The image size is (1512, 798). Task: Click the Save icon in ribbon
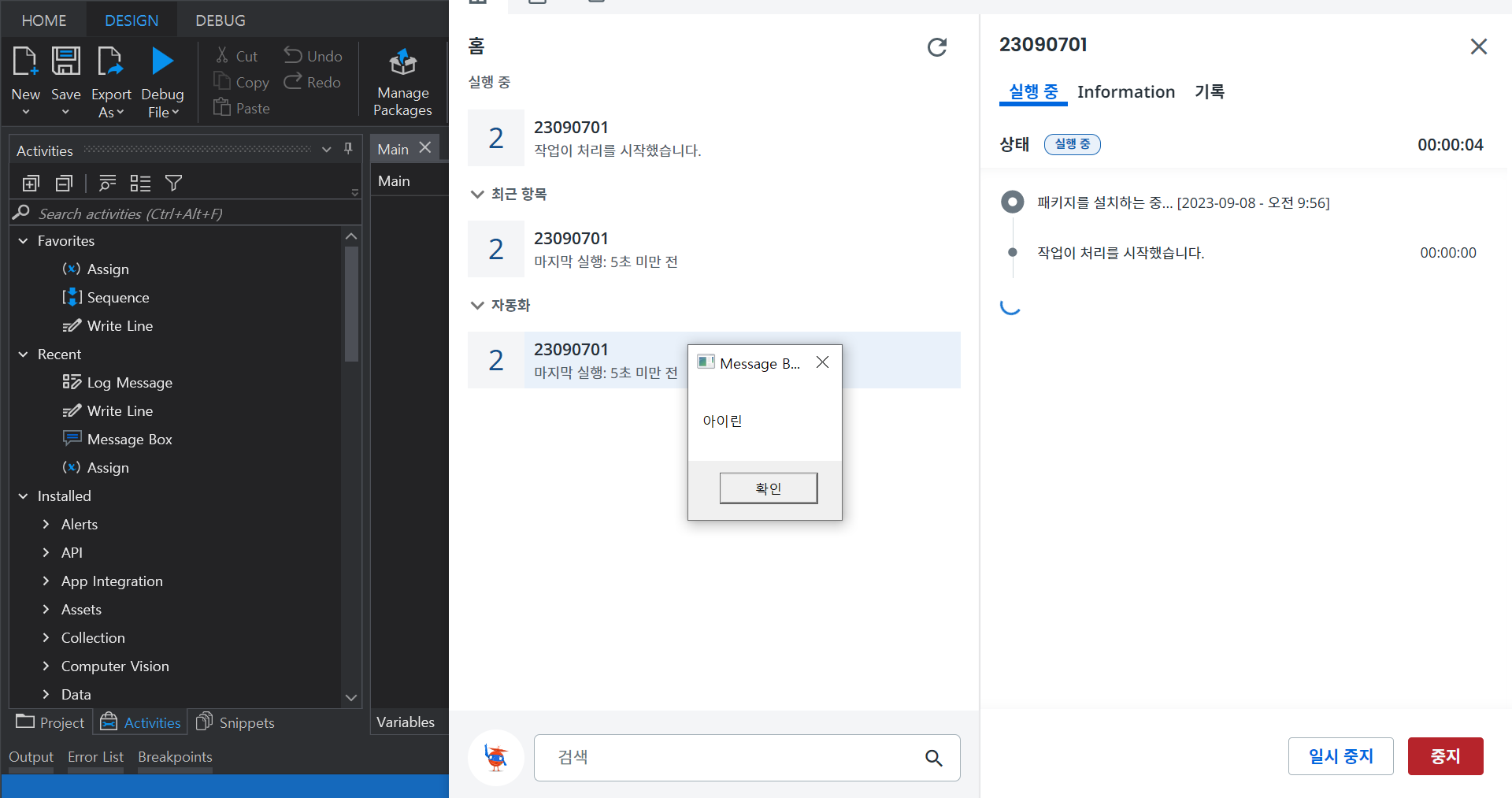tap(66, 61)
